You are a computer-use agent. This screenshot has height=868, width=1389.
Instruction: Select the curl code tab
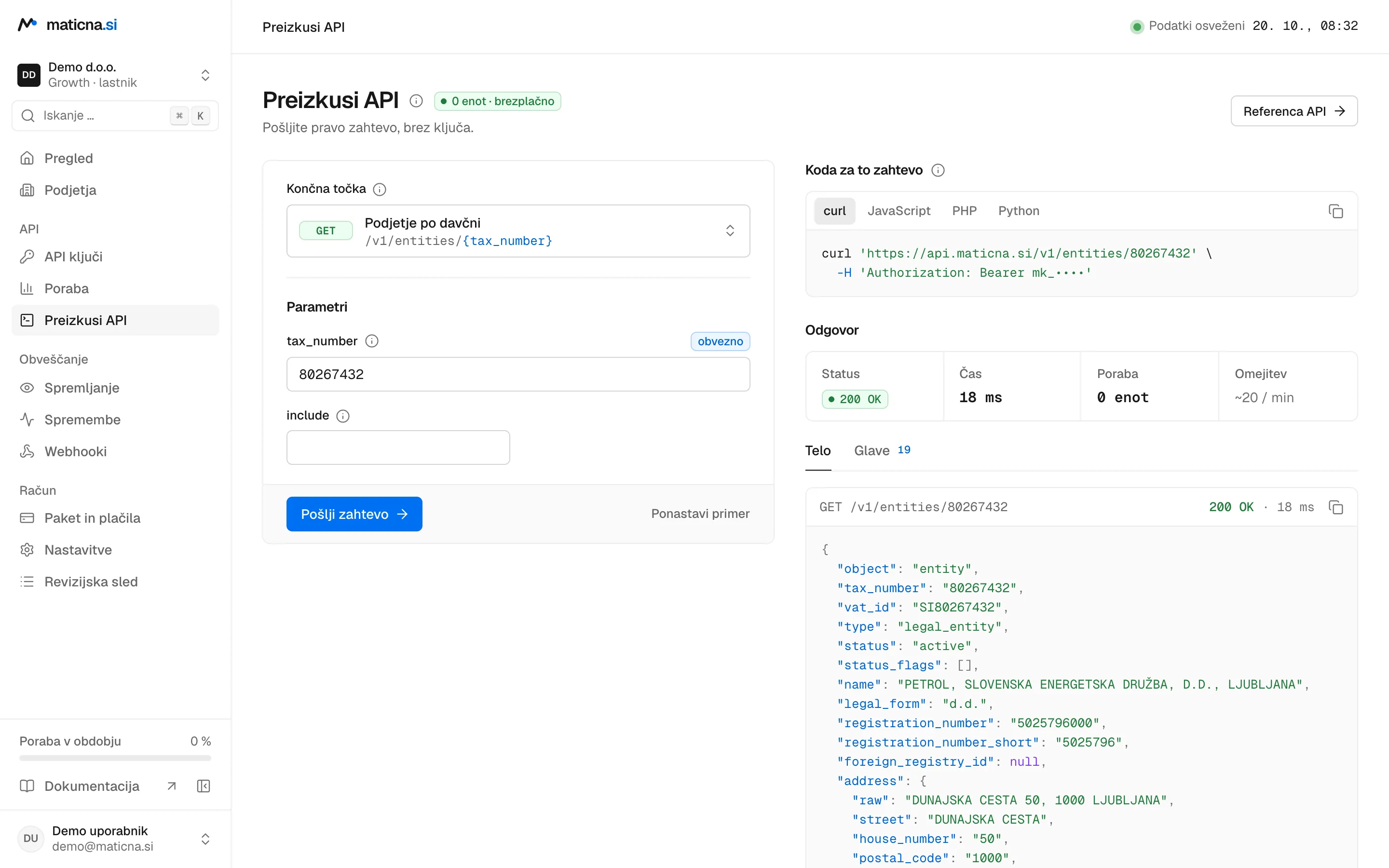pyautogui.click(x=834, y=211)
